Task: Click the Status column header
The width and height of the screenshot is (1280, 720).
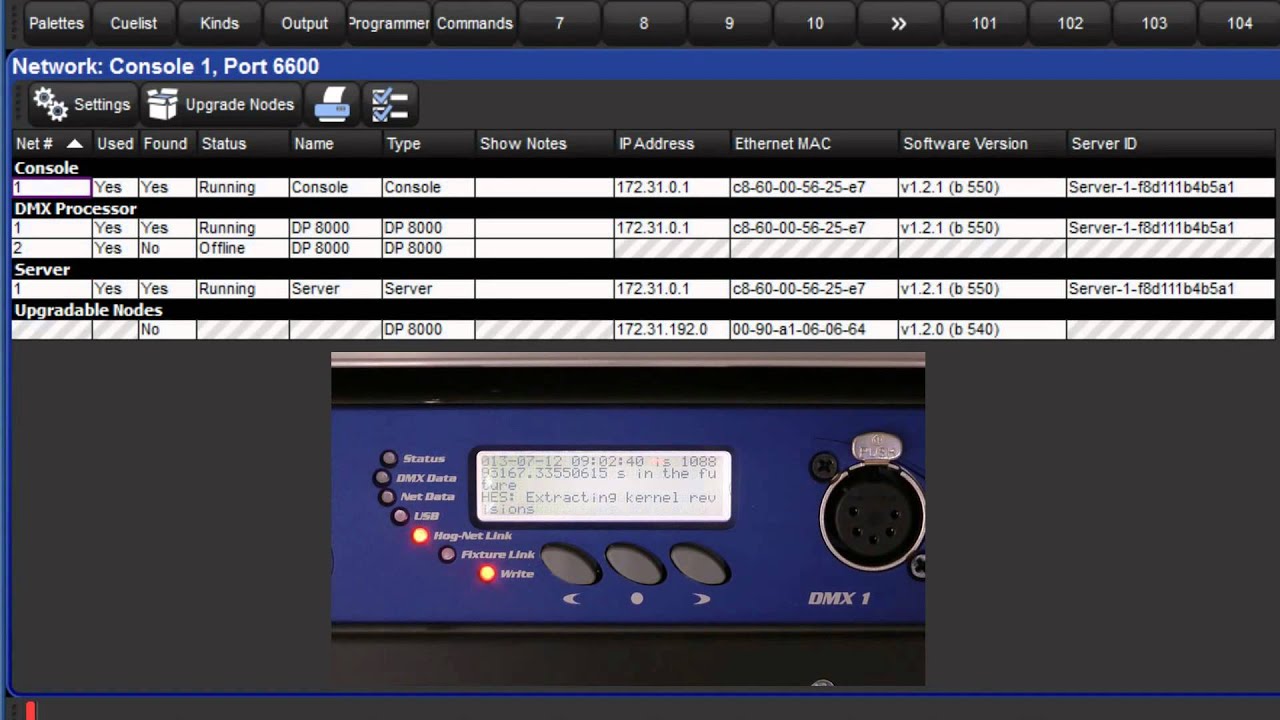Action: (x=243, y=144)
